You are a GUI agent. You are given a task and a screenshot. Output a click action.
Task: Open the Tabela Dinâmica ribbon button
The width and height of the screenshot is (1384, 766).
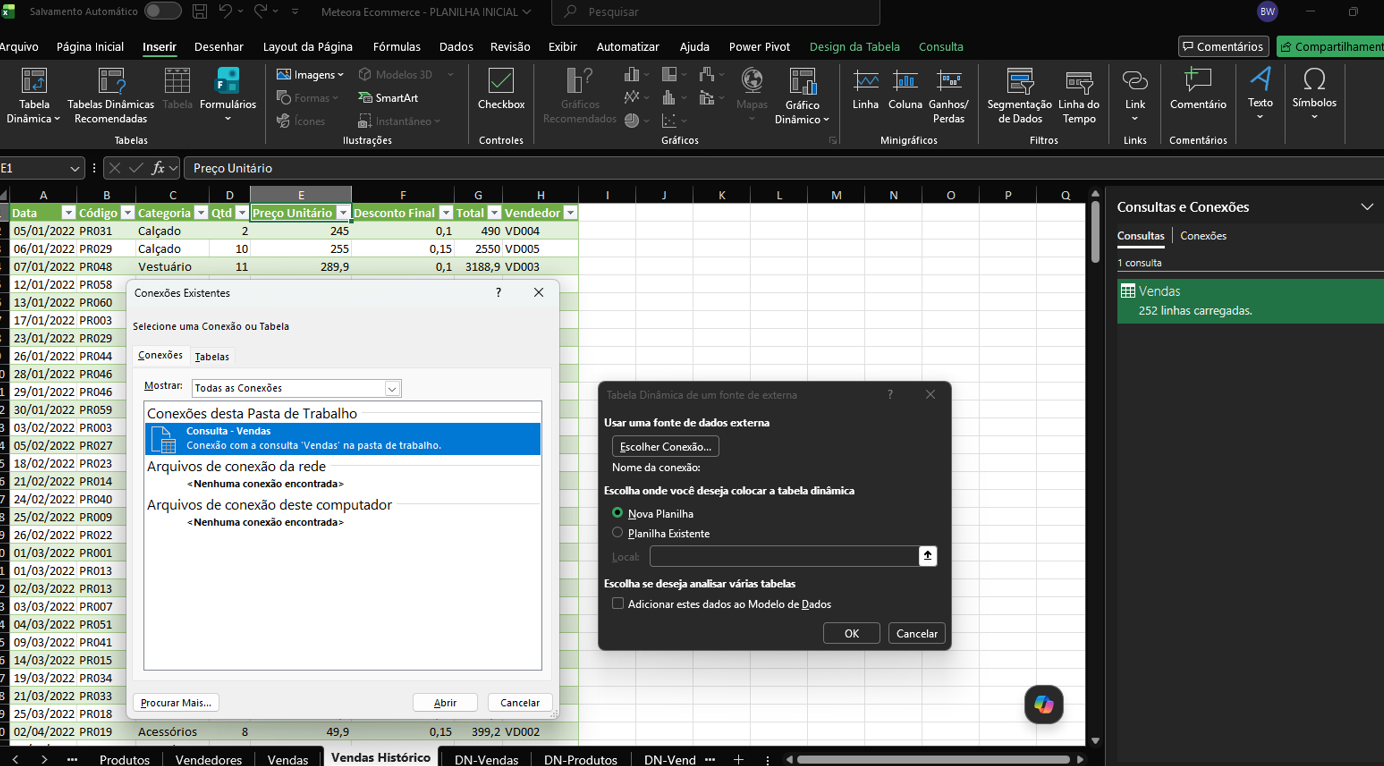(33, 96)
